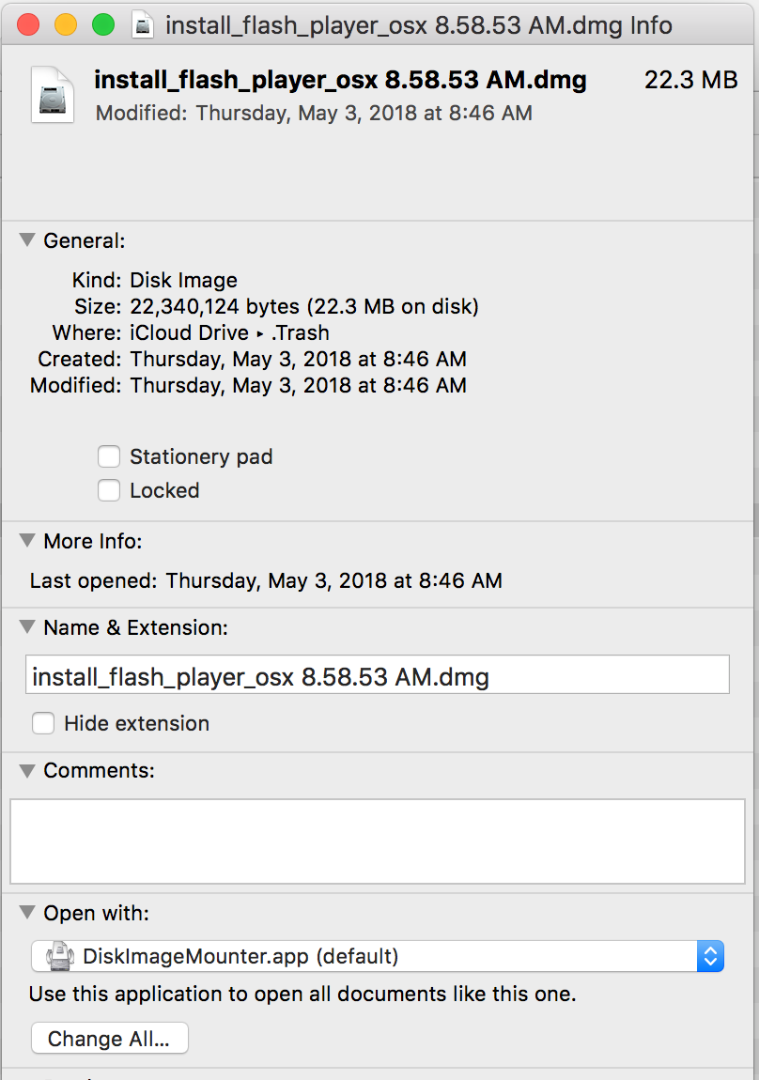759x1080 pixels.
Task: Click the Modified date under header file name
Action: (314, 113)
